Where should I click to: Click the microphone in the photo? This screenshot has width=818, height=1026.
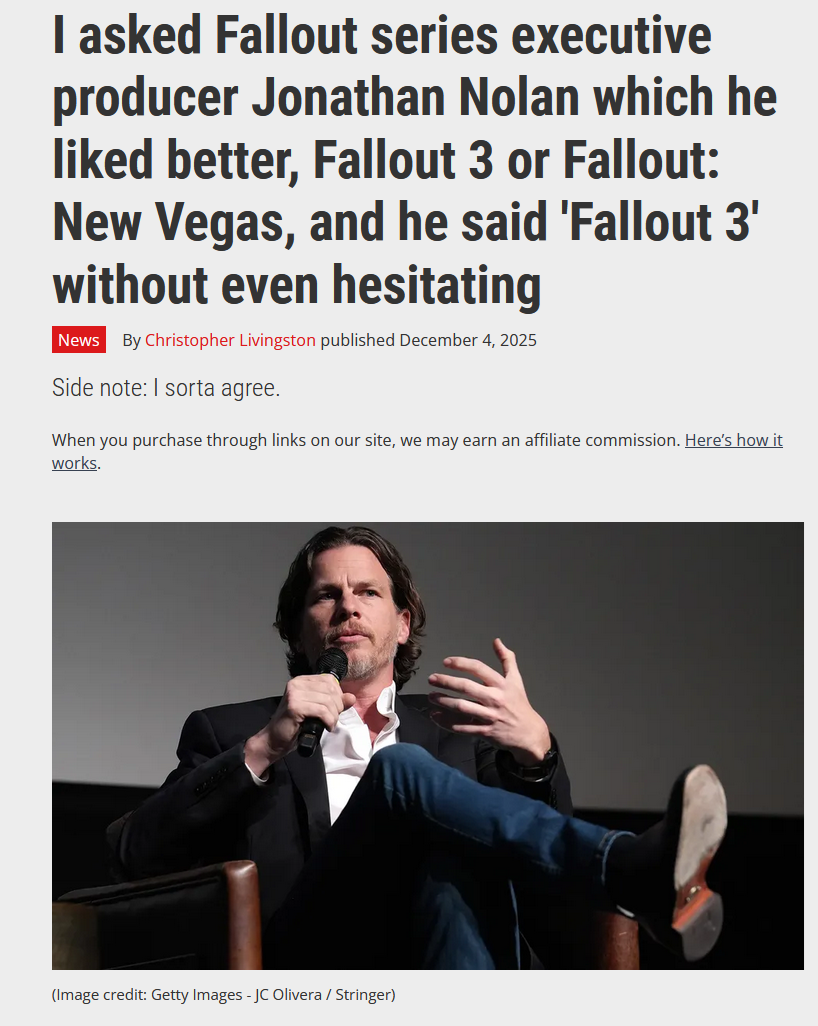pyautogui.click(x=322, y=700)
